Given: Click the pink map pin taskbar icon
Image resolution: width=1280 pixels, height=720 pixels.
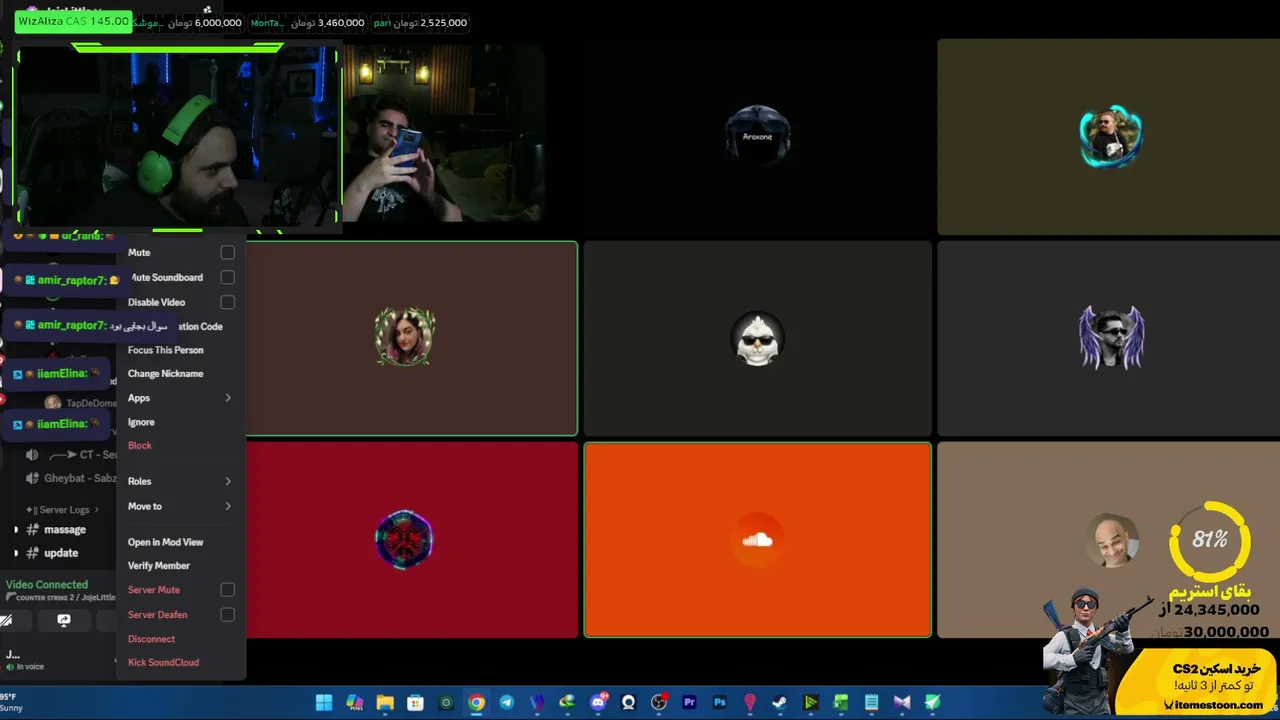Looking at the screenshot, I should pos(750,702).
